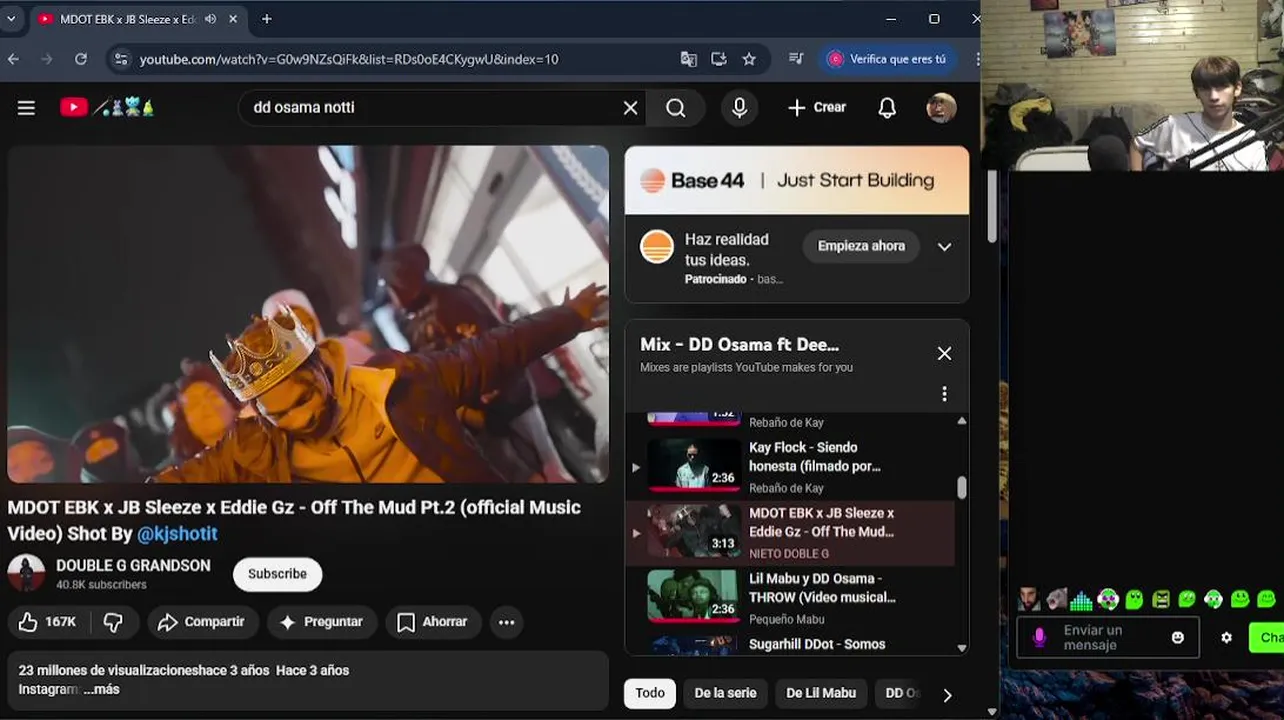Click the install/cast icon beside the star
1284x720 pixels.
[719, 59]
